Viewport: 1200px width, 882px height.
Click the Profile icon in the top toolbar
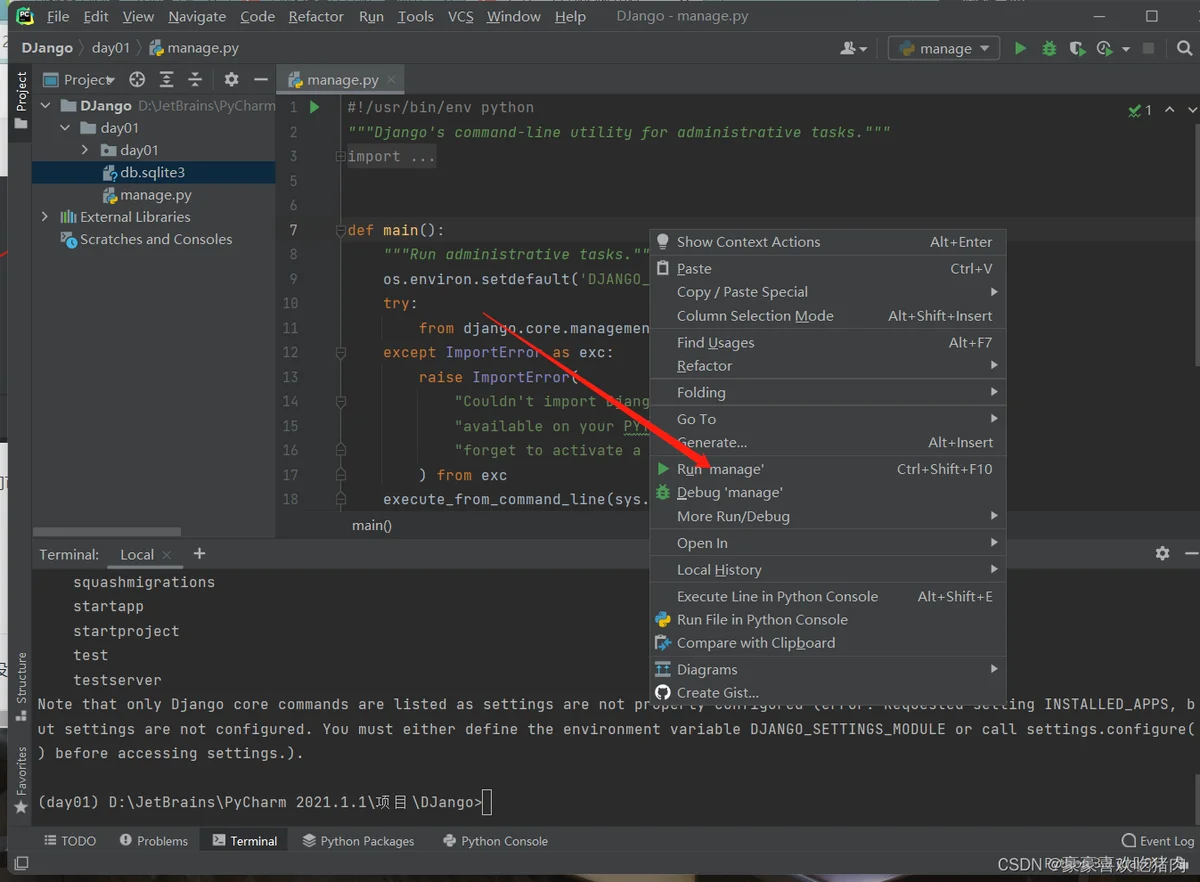point(1104,48)
